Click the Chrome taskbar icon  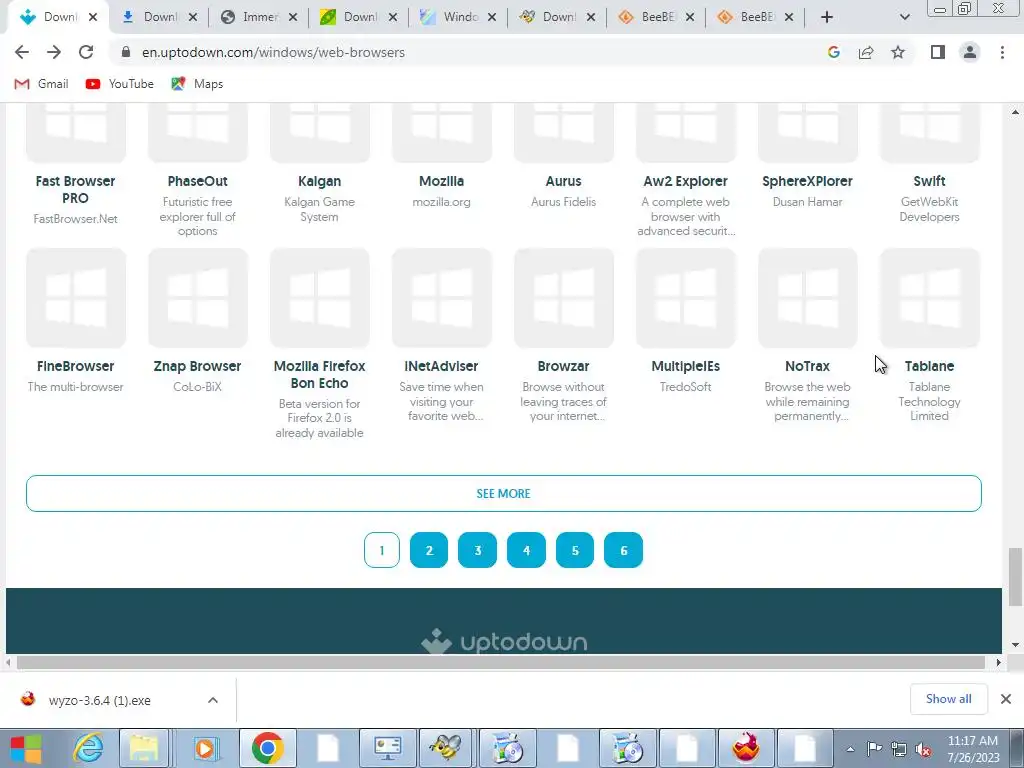click(267, 748)
